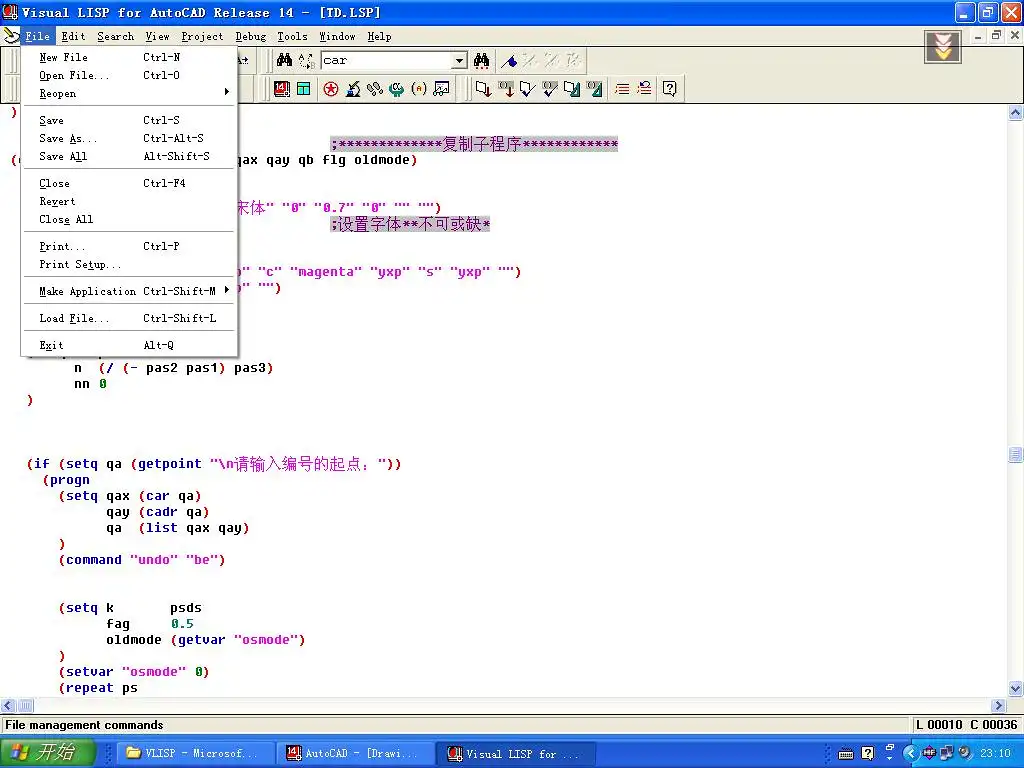Choose Save As... menu entry

coord(127,138)
